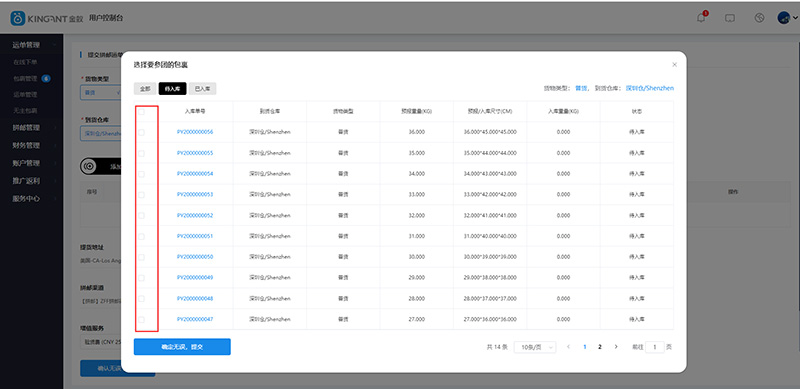800x389 pixels.
Task: Open package link PY2000000050
Action: [x=195, y=257]
